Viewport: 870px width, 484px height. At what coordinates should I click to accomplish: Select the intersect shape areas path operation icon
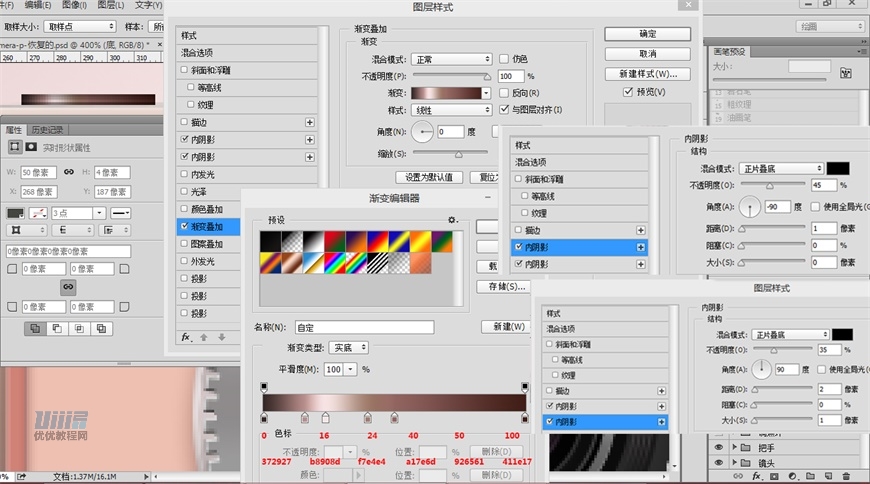pyautogui.click(x=79, y=329)
